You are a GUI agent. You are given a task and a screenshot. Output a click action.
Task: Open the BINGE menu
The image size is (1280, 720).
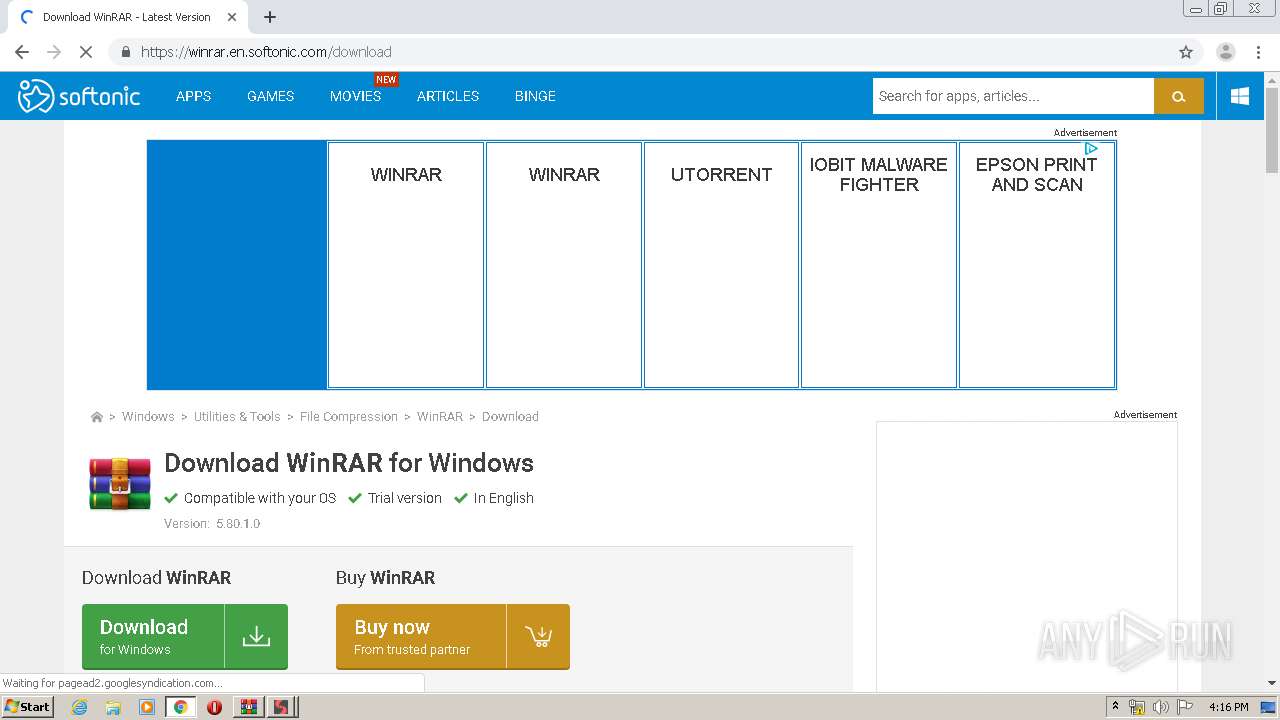[x=535, y=96]
